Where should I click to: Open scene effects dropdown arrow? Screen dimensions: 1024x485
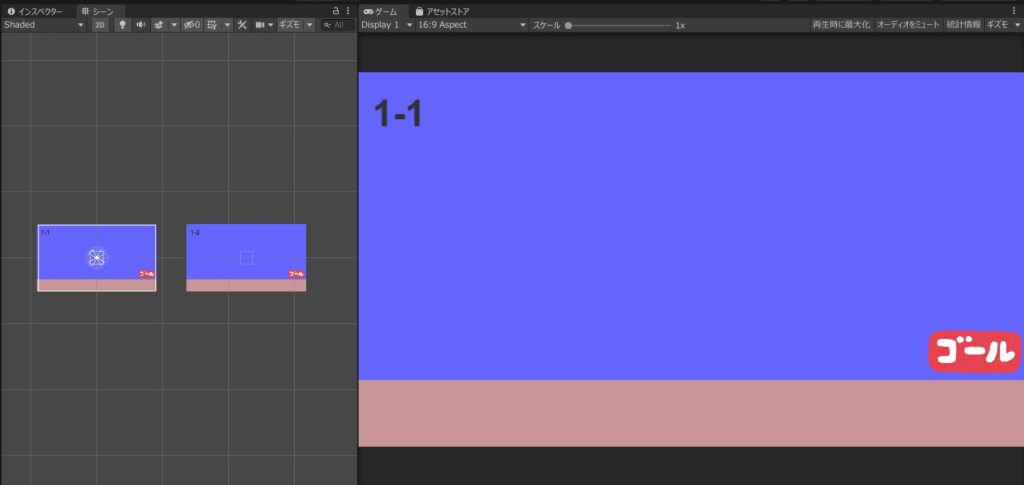[x=174, y=25]
